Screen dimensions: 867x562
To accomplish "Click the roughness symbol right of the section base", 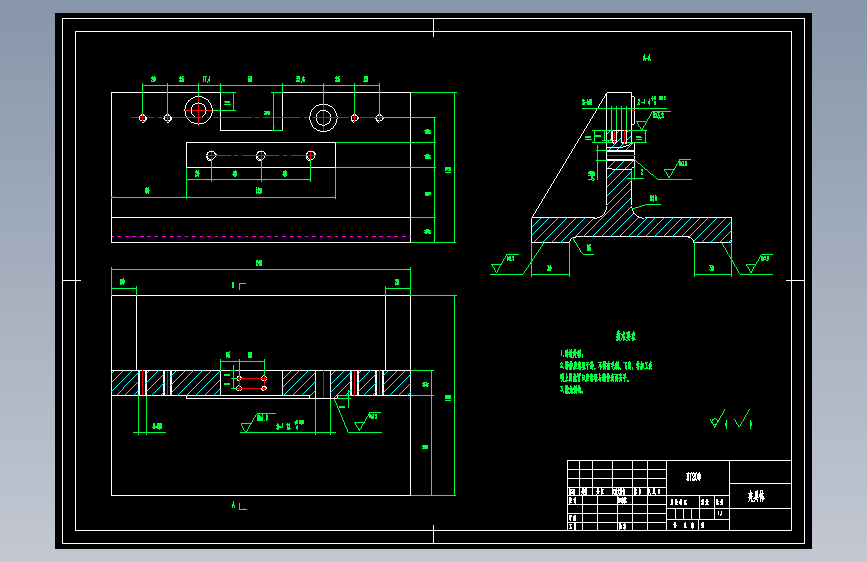I will click(758, 264).
